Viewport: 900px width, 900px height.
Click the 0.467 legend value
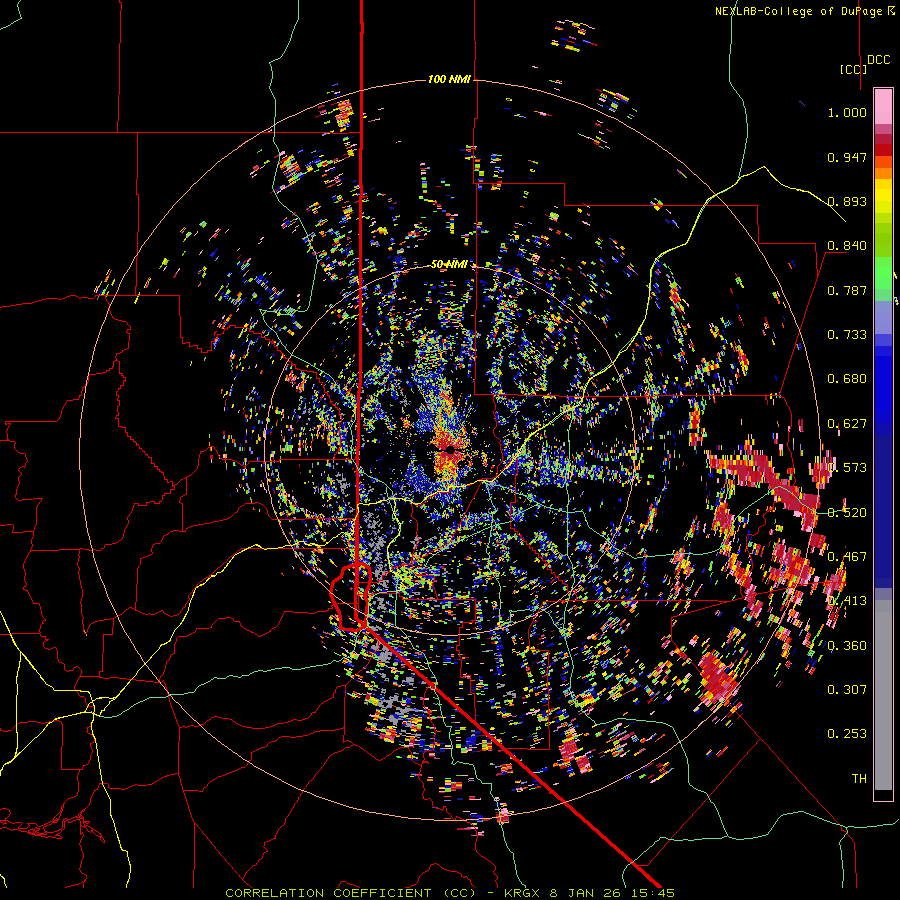pyautogui.click(x=847, y=557)
